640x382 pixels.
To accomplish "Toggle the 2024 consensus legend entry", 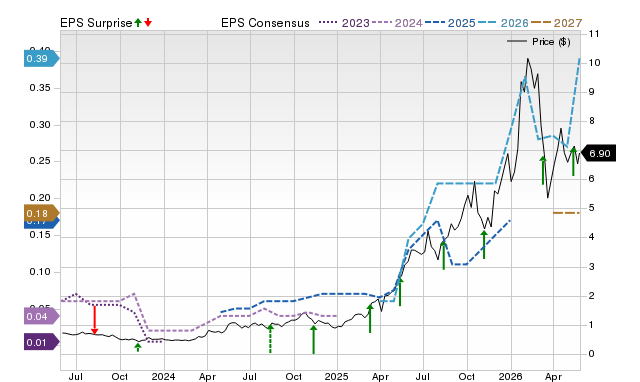I will click(x=397, y=23).
